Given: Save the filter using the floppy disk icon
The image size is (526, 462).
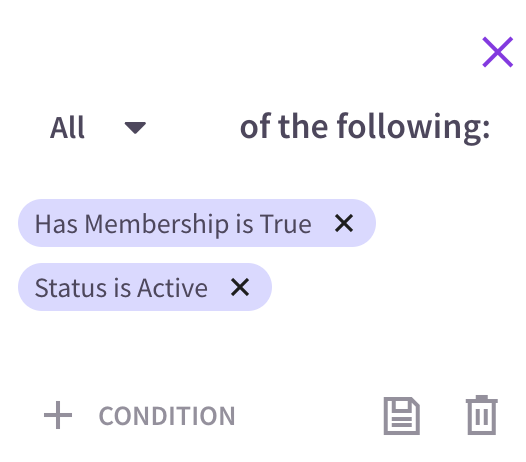Looking at the screenshot, I should tap(402, 416).
